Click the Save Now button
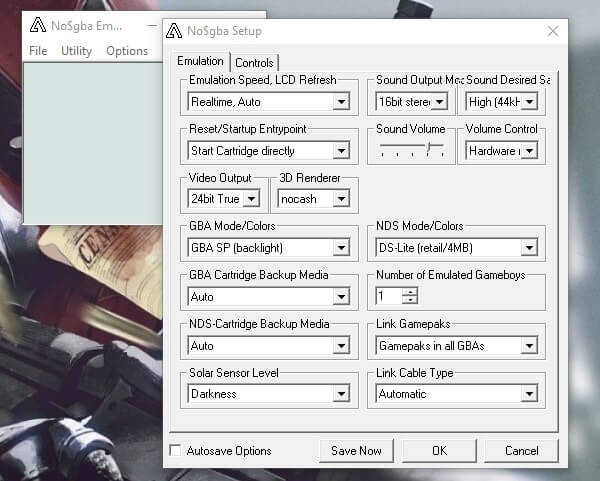The width and height of the screenshot is (600, 481). point(356,451)
